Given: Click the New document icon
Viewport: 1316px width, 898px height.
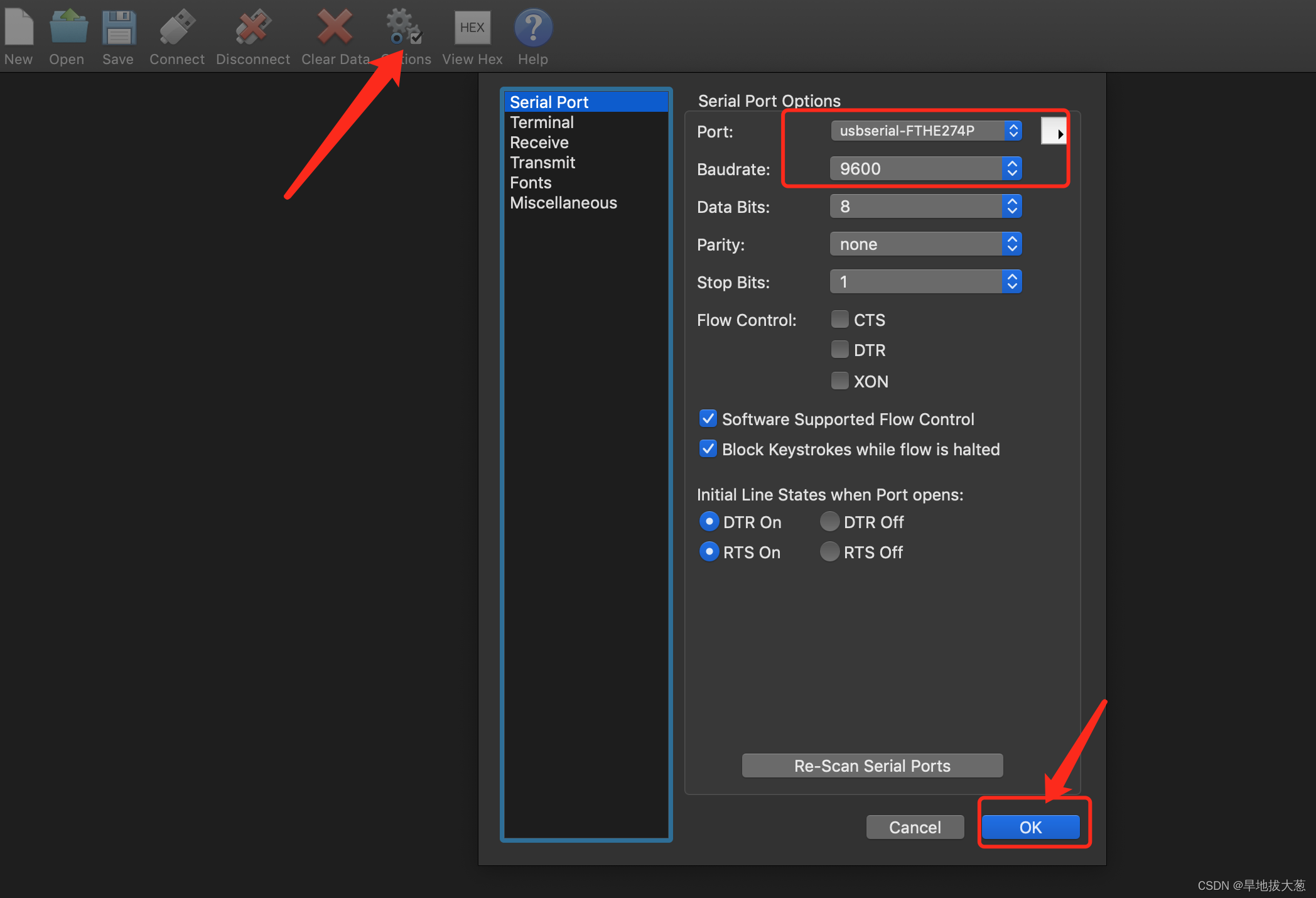Looking at the screenshot, I should tap(19, 27).
